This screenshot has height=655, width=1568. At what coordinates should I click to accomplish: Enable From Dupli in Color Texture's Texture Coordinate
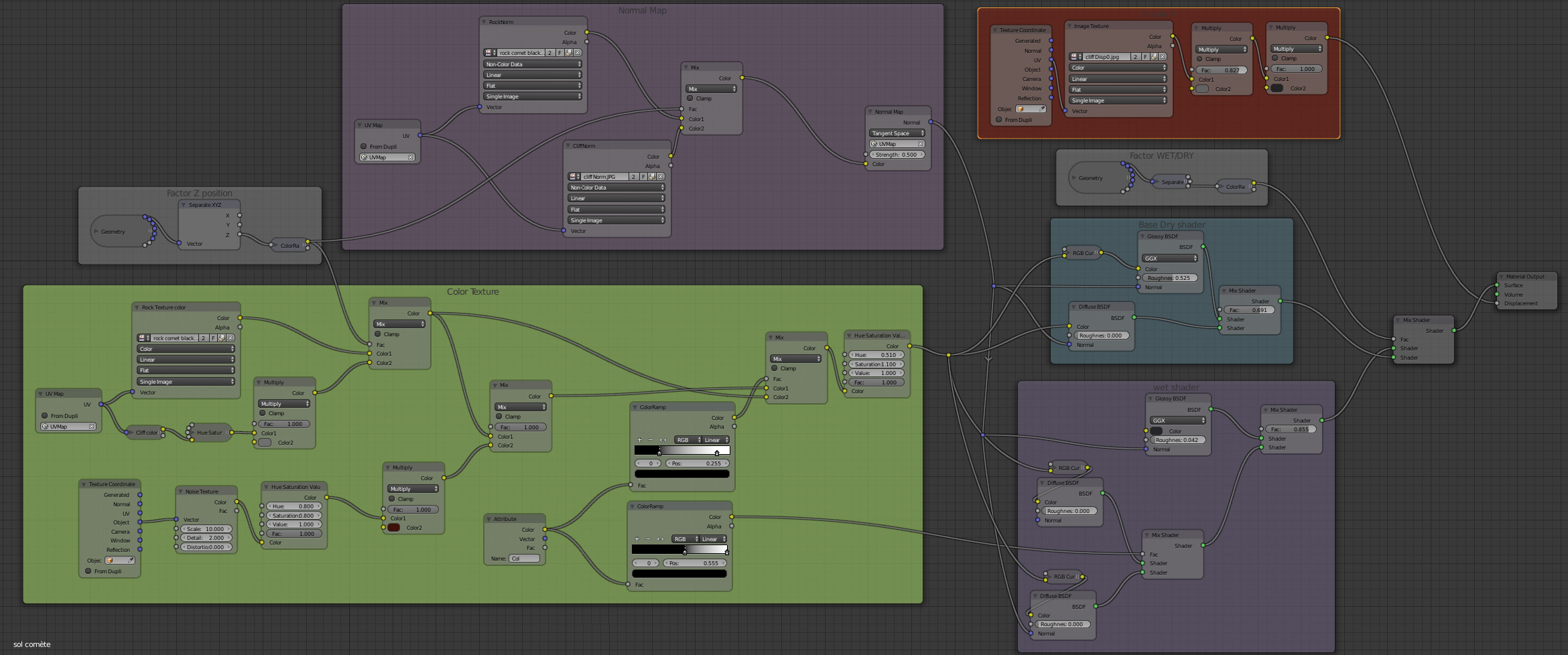(x=88, y=571)
